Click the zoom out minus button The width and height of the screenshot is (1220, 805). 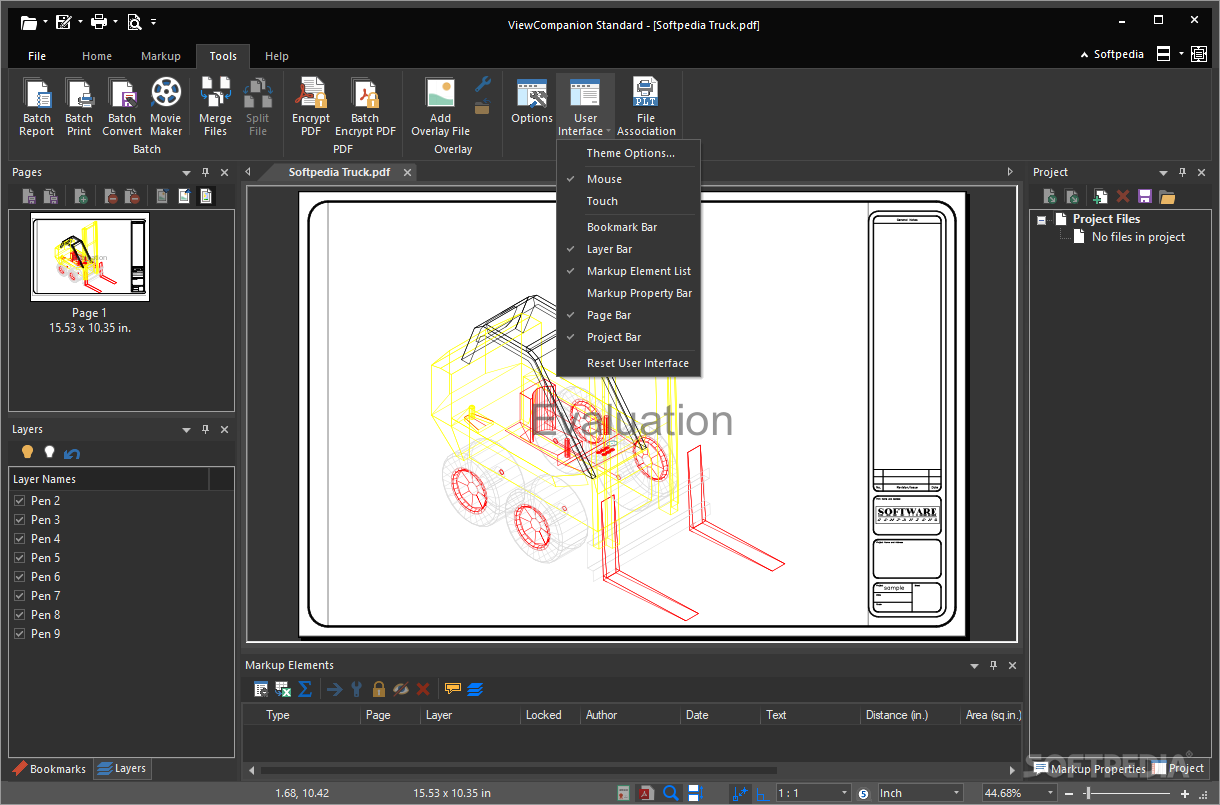click(x=1070, y=793)
